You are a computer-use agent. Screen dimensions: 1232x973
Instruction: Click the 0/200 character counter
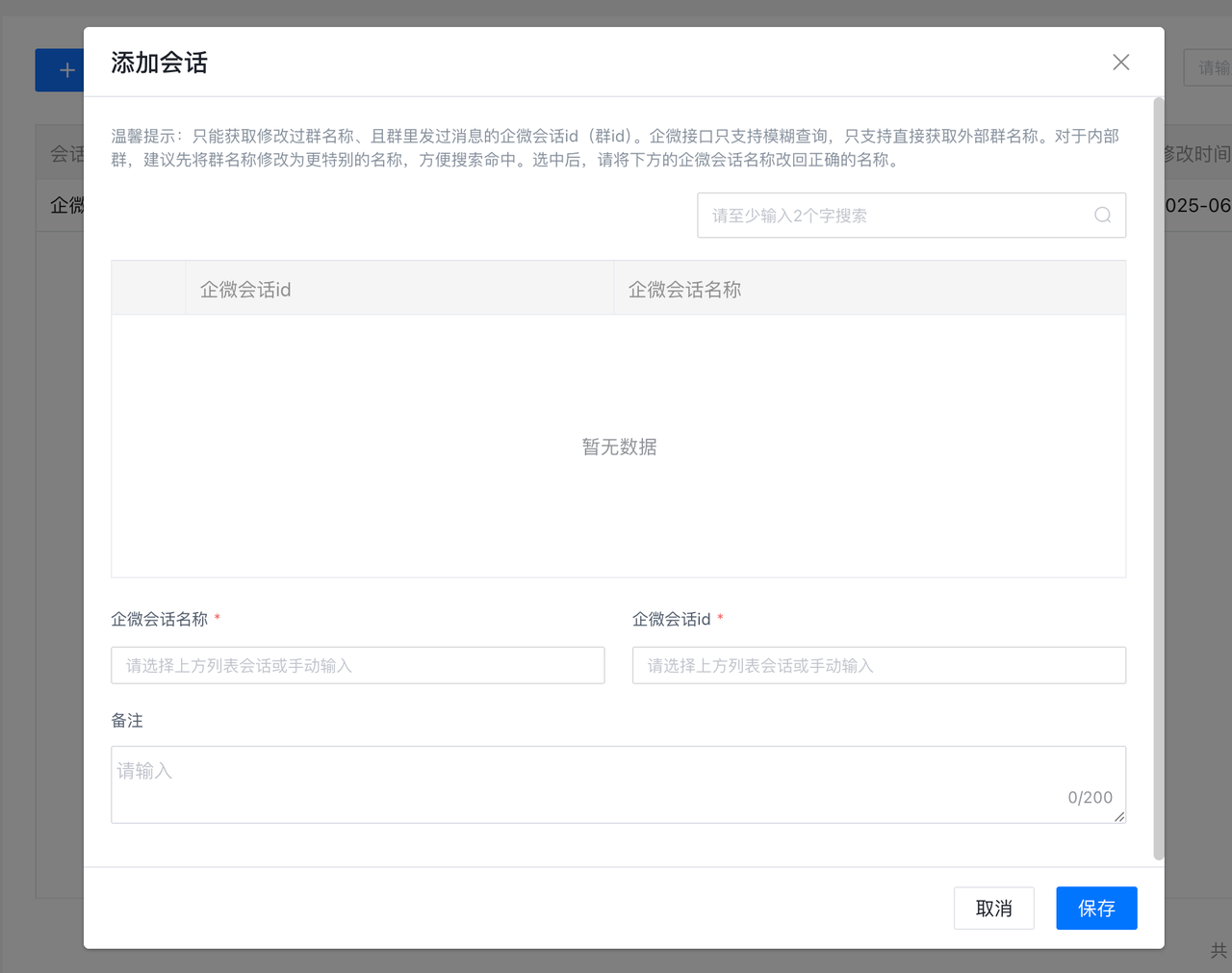[1090, 797]
